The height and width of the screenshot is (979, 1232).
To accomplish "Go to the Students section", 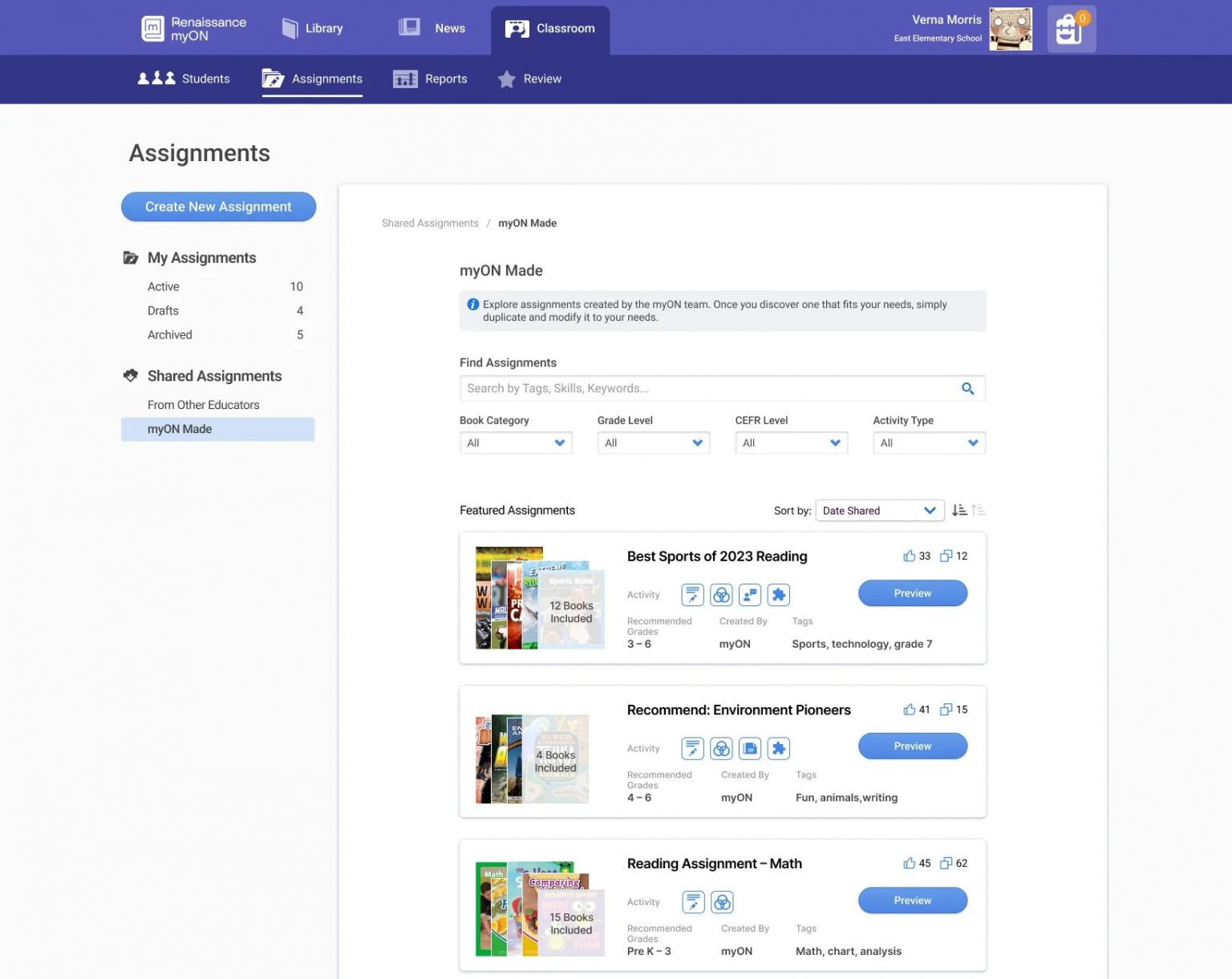I will [x=184, y=79].
